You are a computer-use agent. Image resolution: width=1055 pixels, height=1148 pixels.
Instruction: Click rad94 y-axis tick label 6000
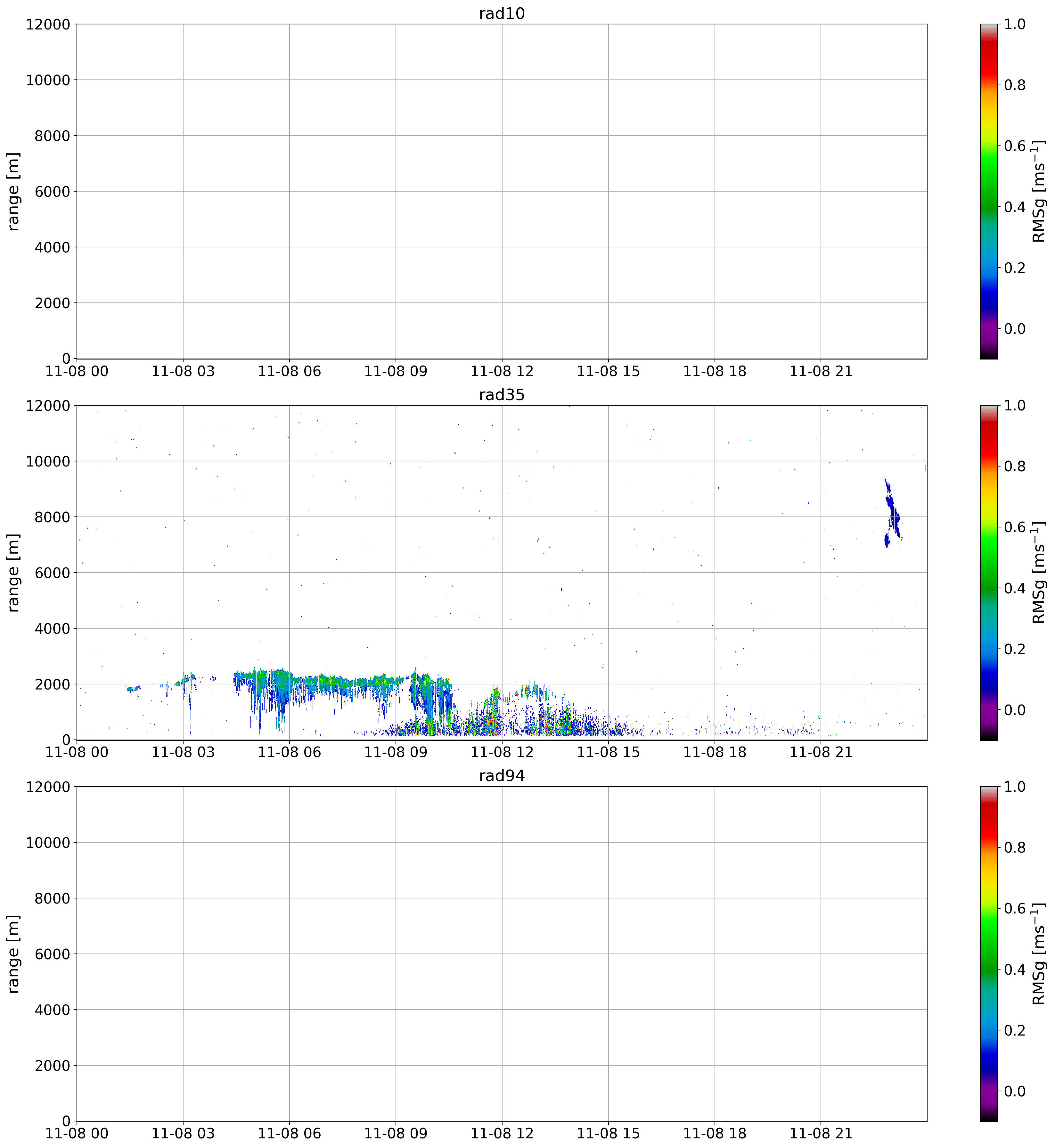click(53, 954)
